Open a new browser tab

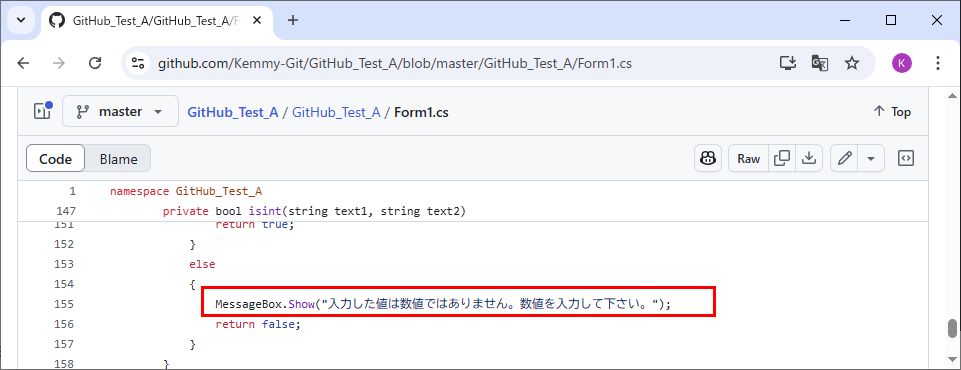tap(293, 20)
